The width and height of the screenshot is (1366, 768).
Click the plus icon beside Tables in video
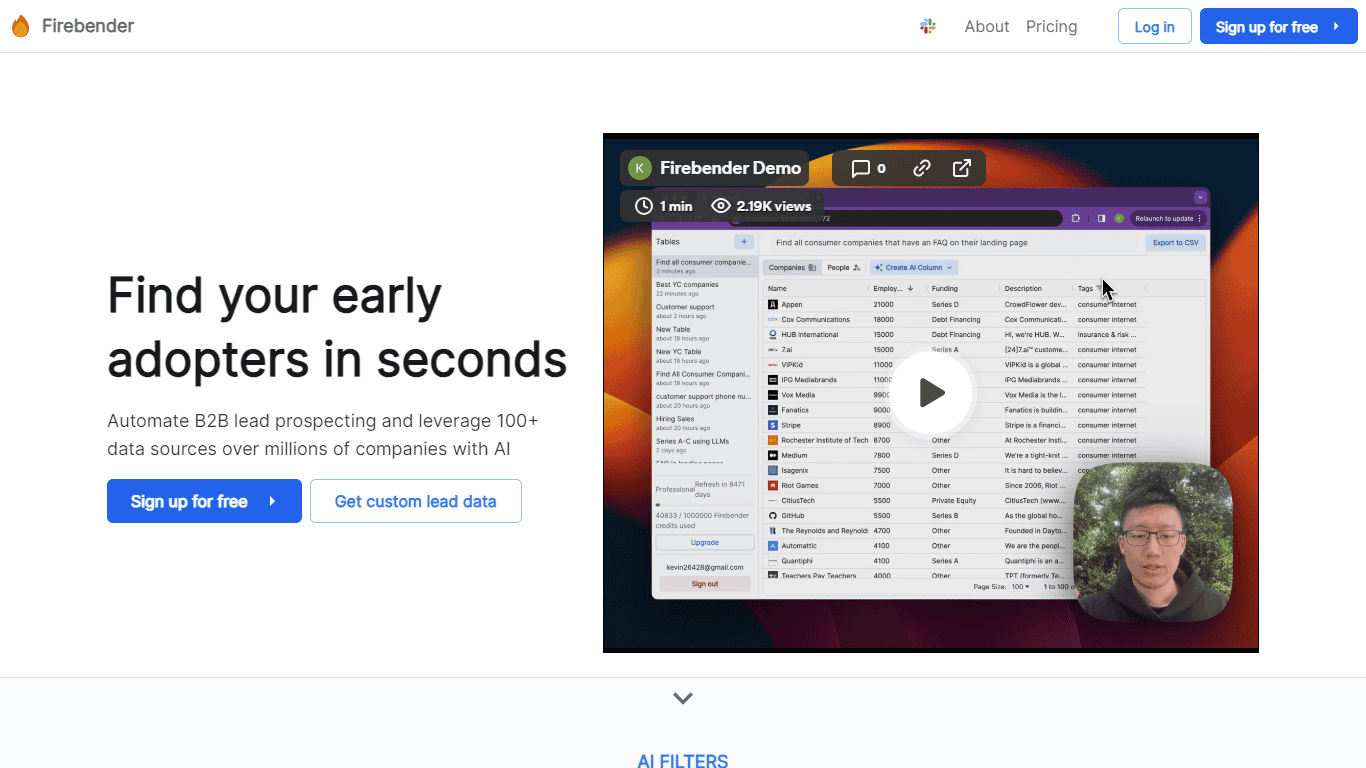(x=744, y=241)
